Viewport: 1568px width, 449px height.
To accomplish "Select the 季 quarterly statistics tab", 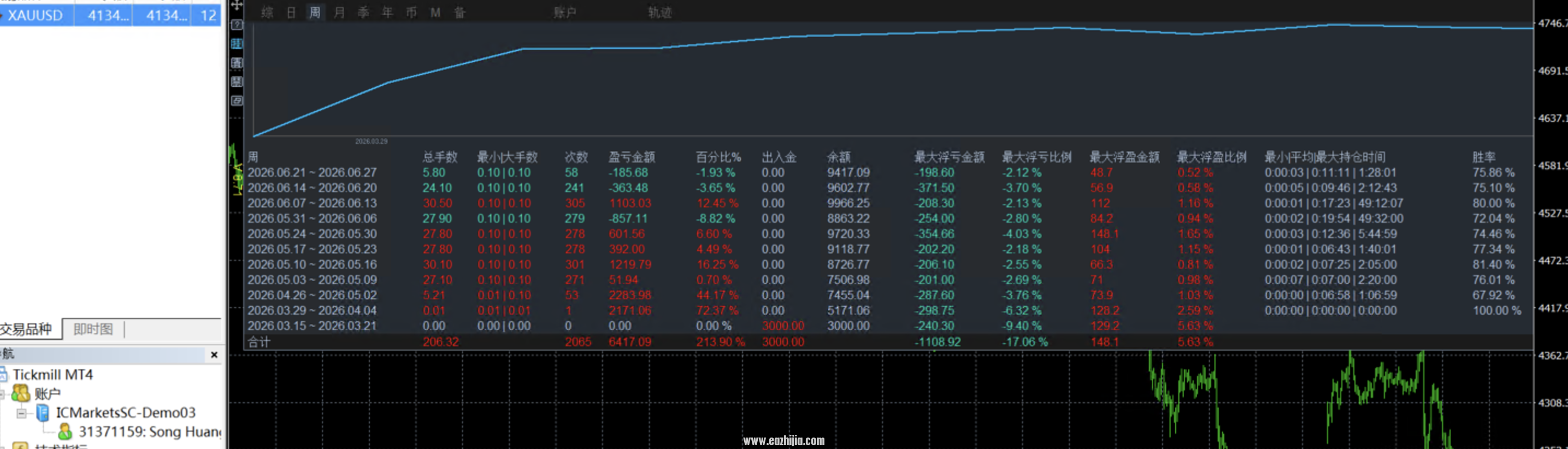I will point(363,12).
